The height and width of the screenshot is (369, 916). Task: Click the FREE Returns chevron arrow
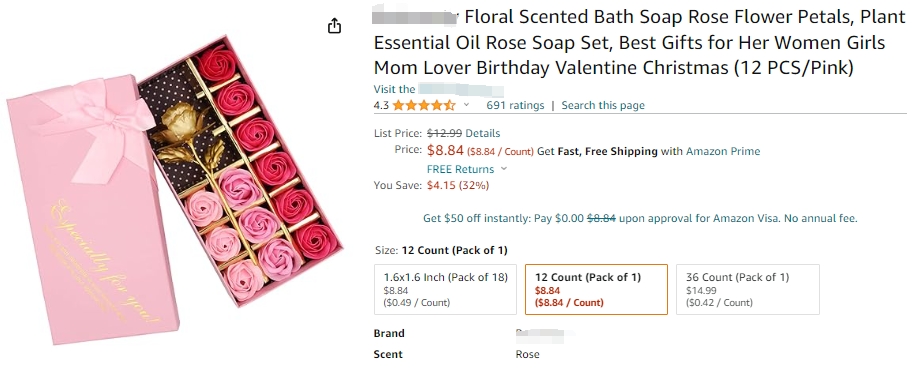coord(504,169)
